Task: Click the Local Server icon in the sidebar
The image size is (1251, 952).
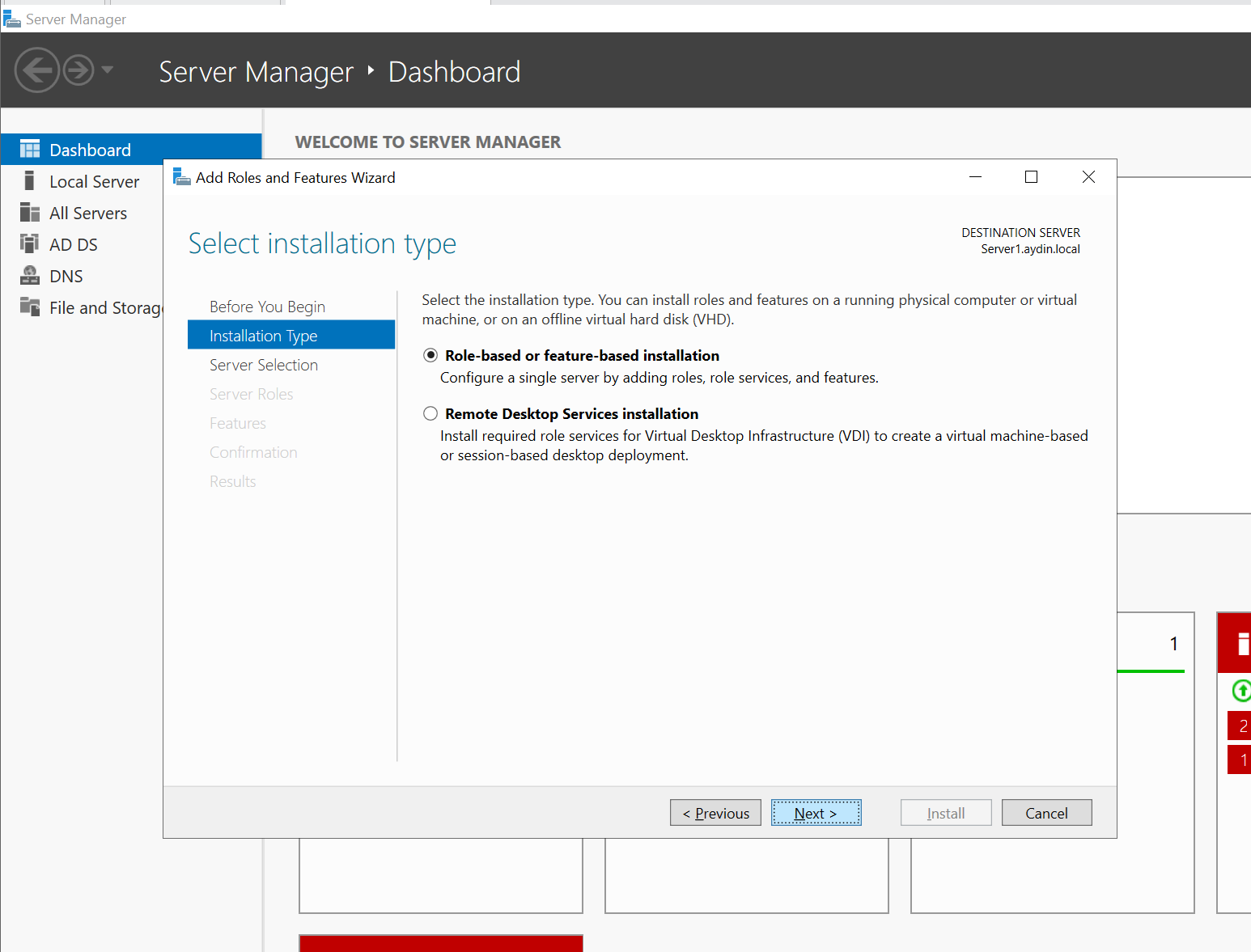Action: click(x=30, y=180)
